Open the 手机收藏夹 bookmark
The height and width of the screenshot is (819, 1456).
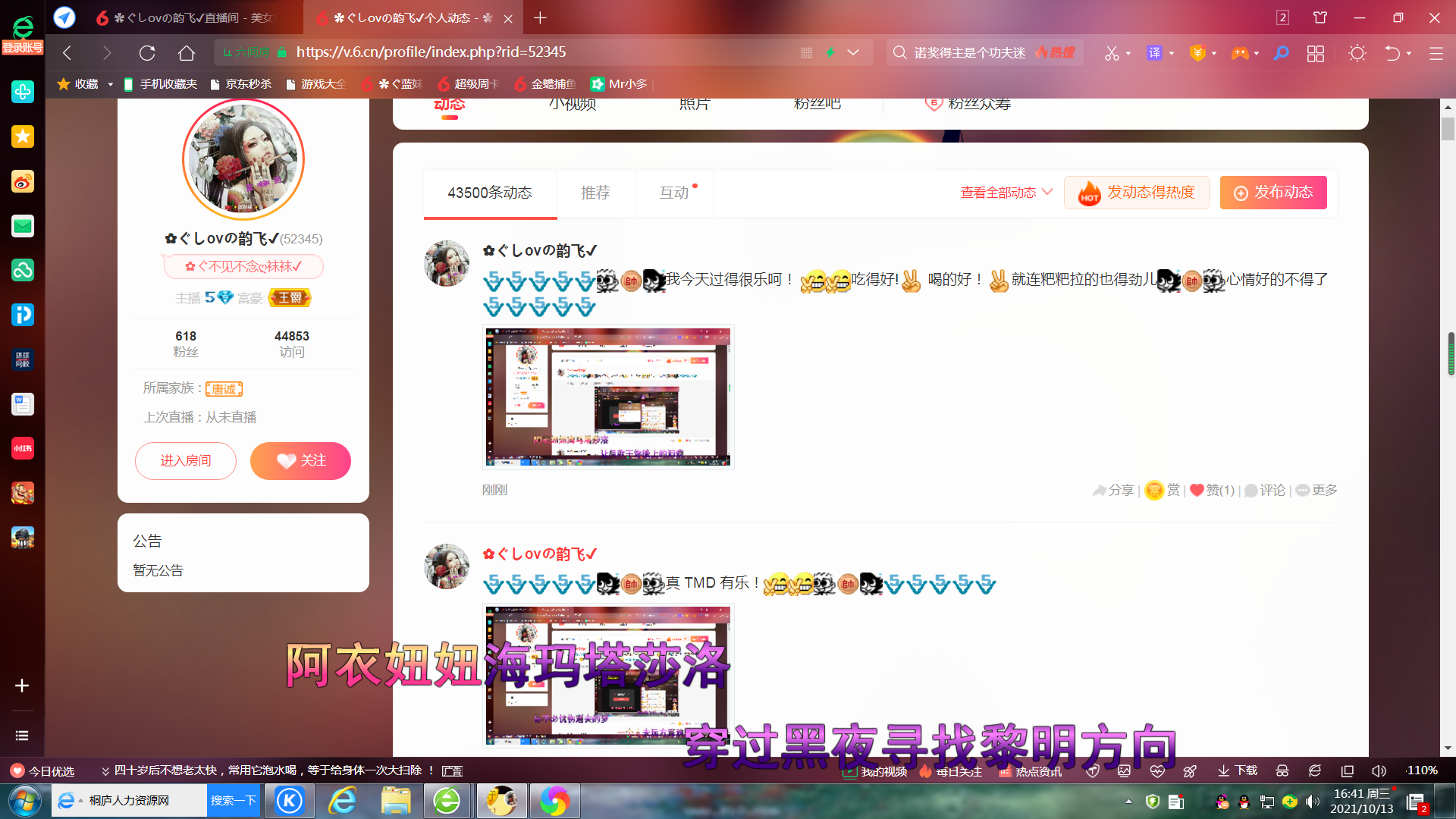pyautogui.click(x=160, y=84)
